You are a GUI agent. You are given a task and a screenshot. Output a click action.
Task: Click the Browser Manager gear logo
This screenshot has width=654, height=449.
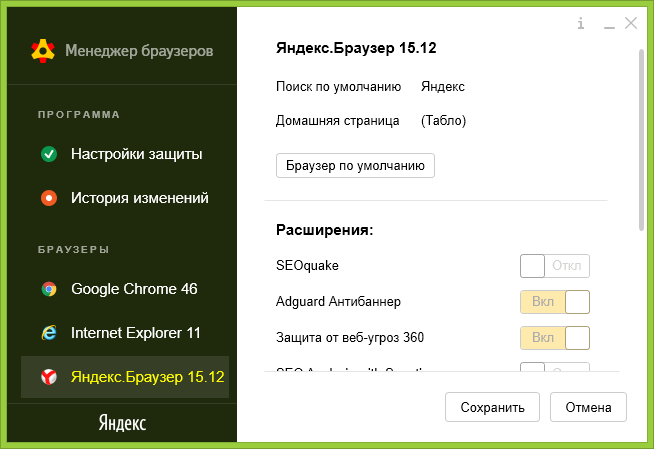(43, 51)
